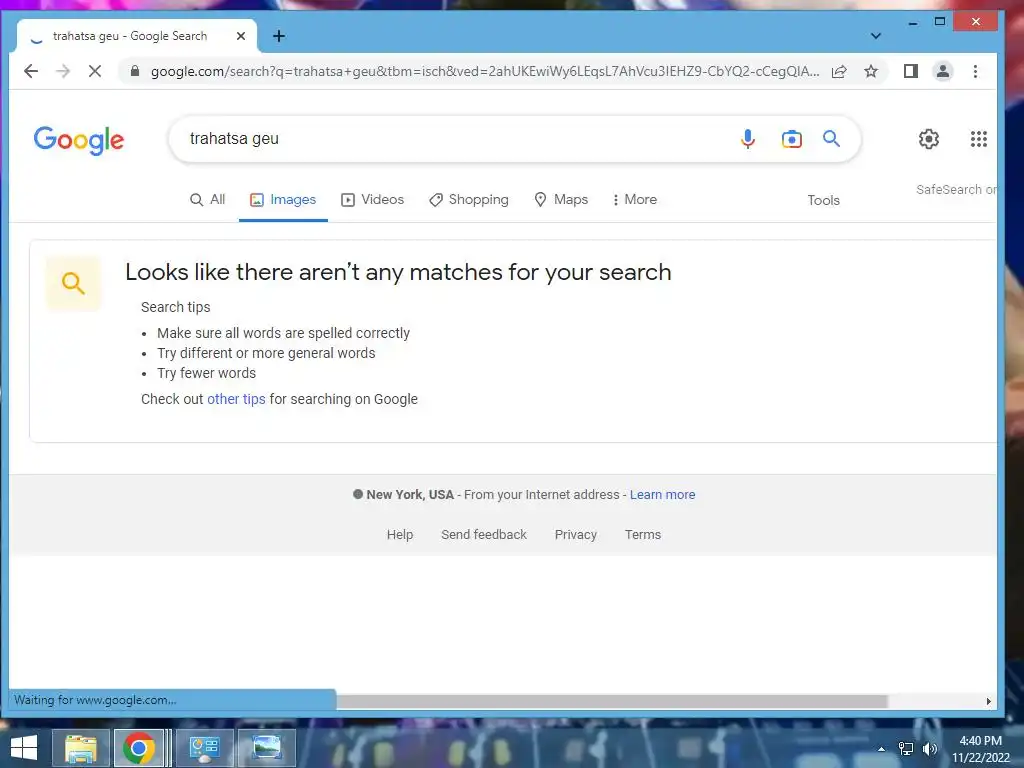
Task: Open the 'other tips' link
Action: [x=236, y=399]
